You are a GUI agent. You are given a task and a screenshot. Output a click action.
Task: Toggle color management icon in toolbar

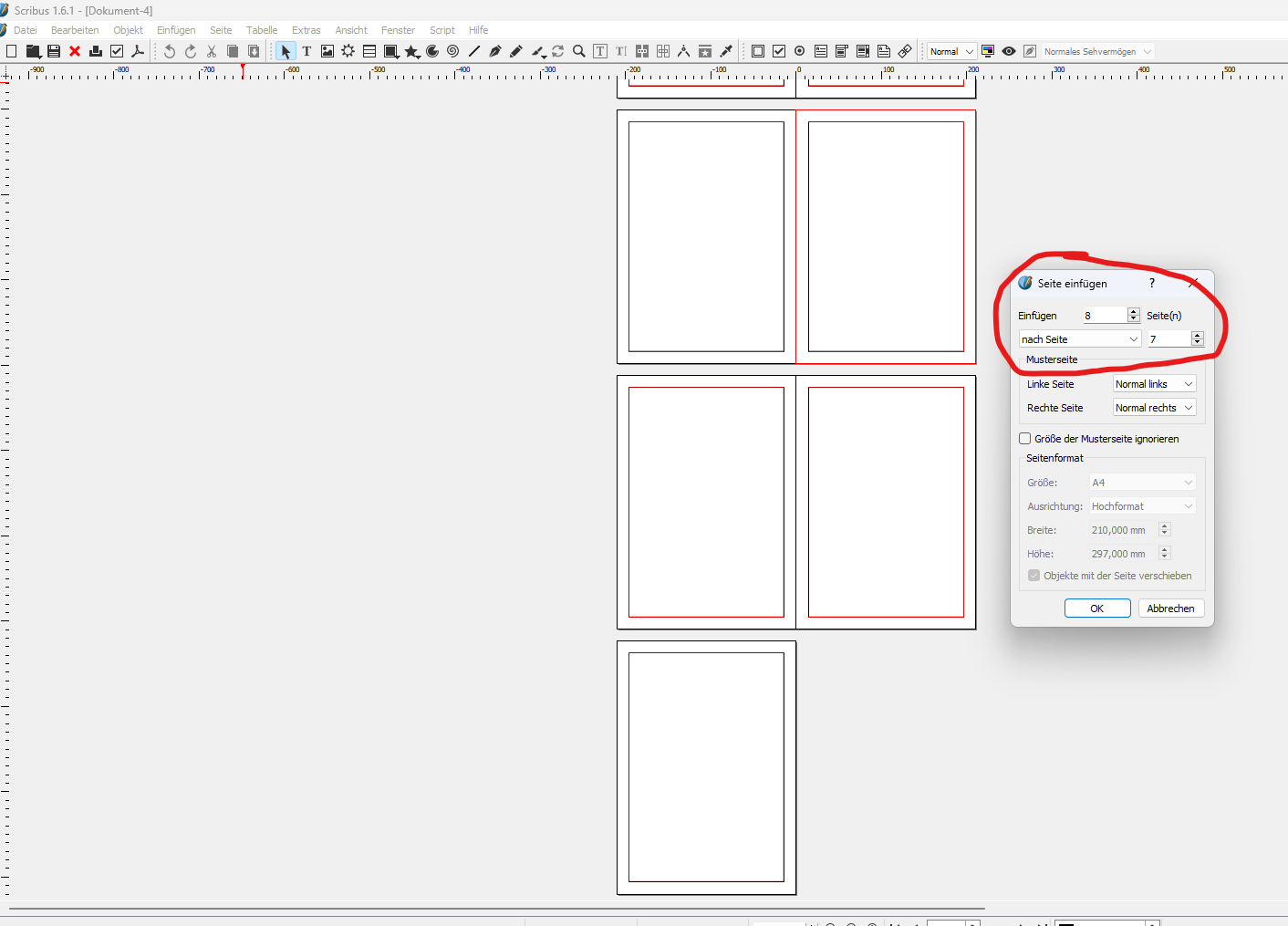[x=988, y=52]
